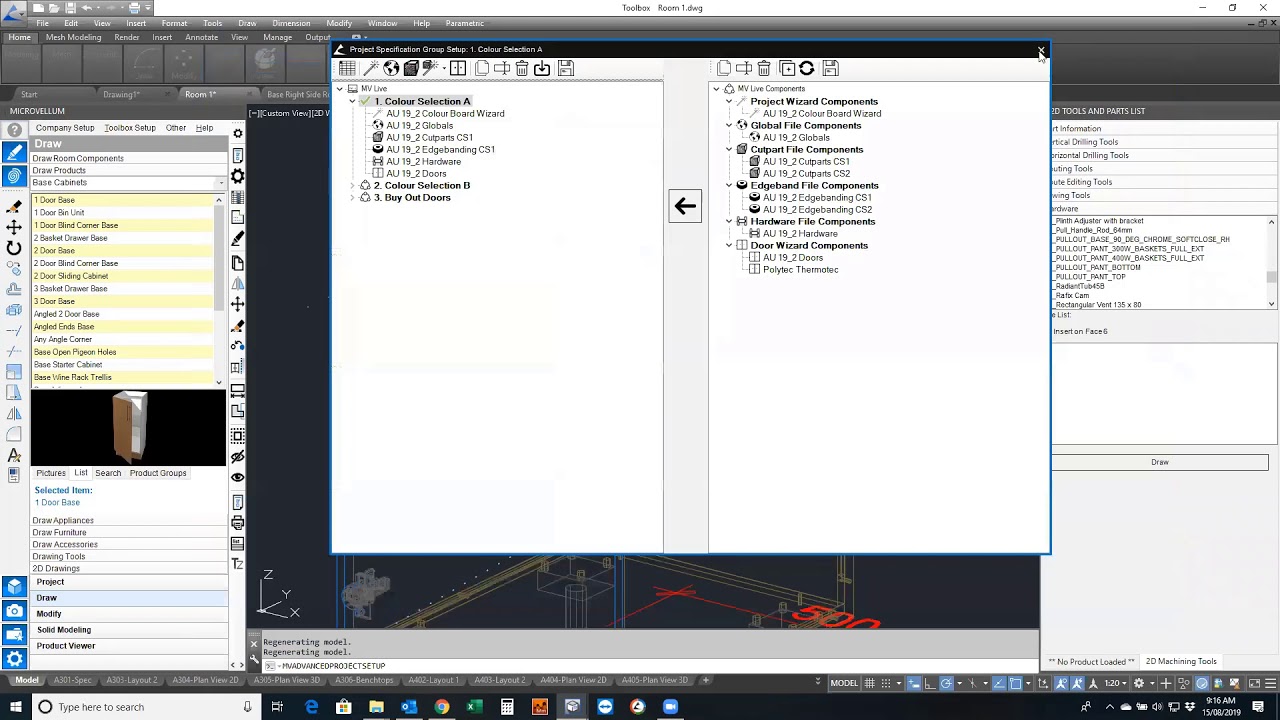Open Excel from Windows taskbar
1280x720 pixels.
pyautogui.click(x=474, y=707)
